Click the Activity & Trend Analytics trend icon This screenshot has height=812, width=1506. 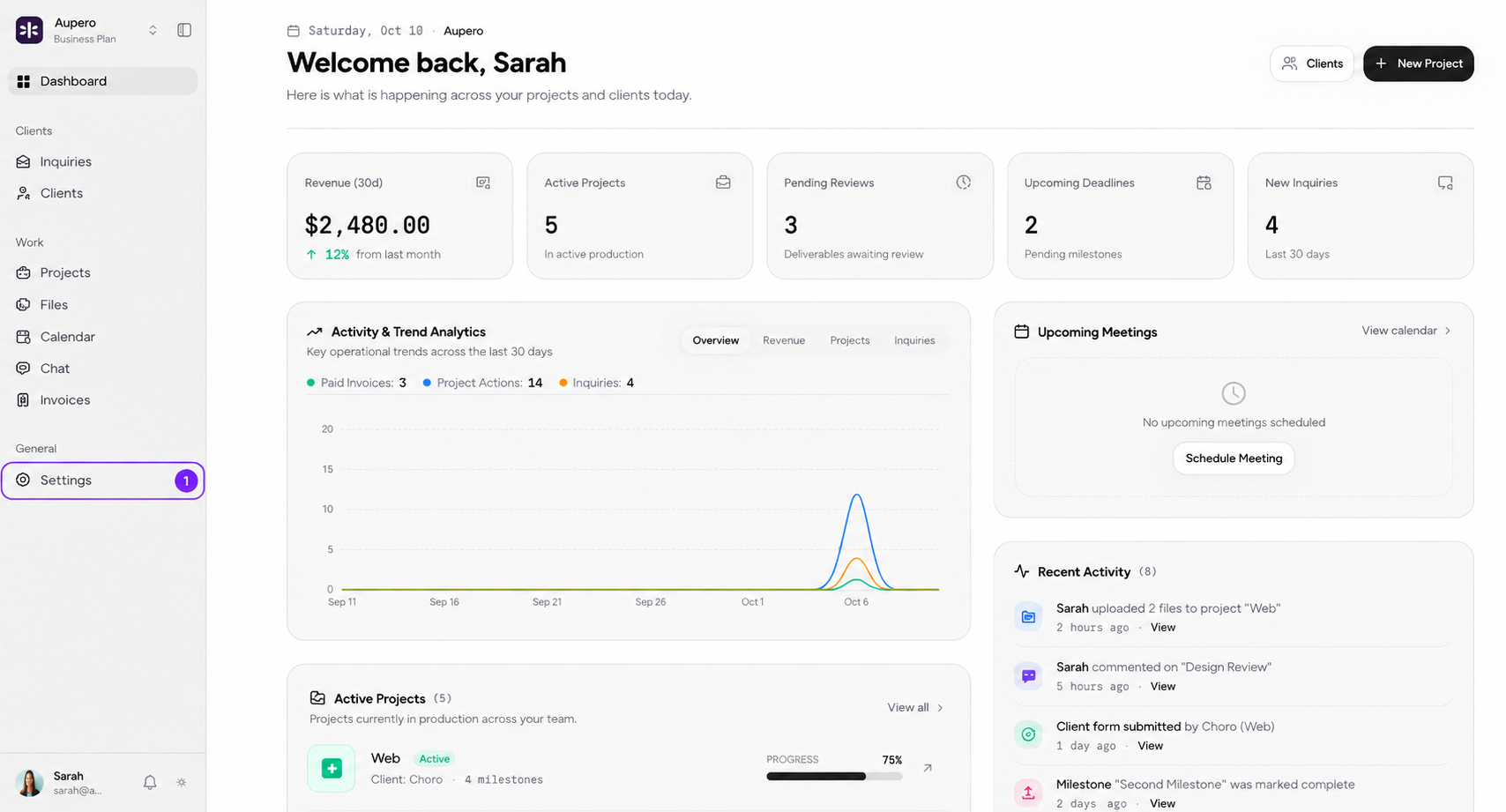click(x=315, y=332)
